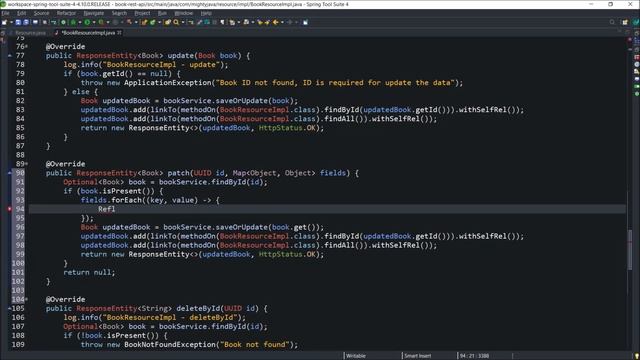640x360 pixels.
Task: Click the Search magnifier toolbar icon
Action: (176, 22)
